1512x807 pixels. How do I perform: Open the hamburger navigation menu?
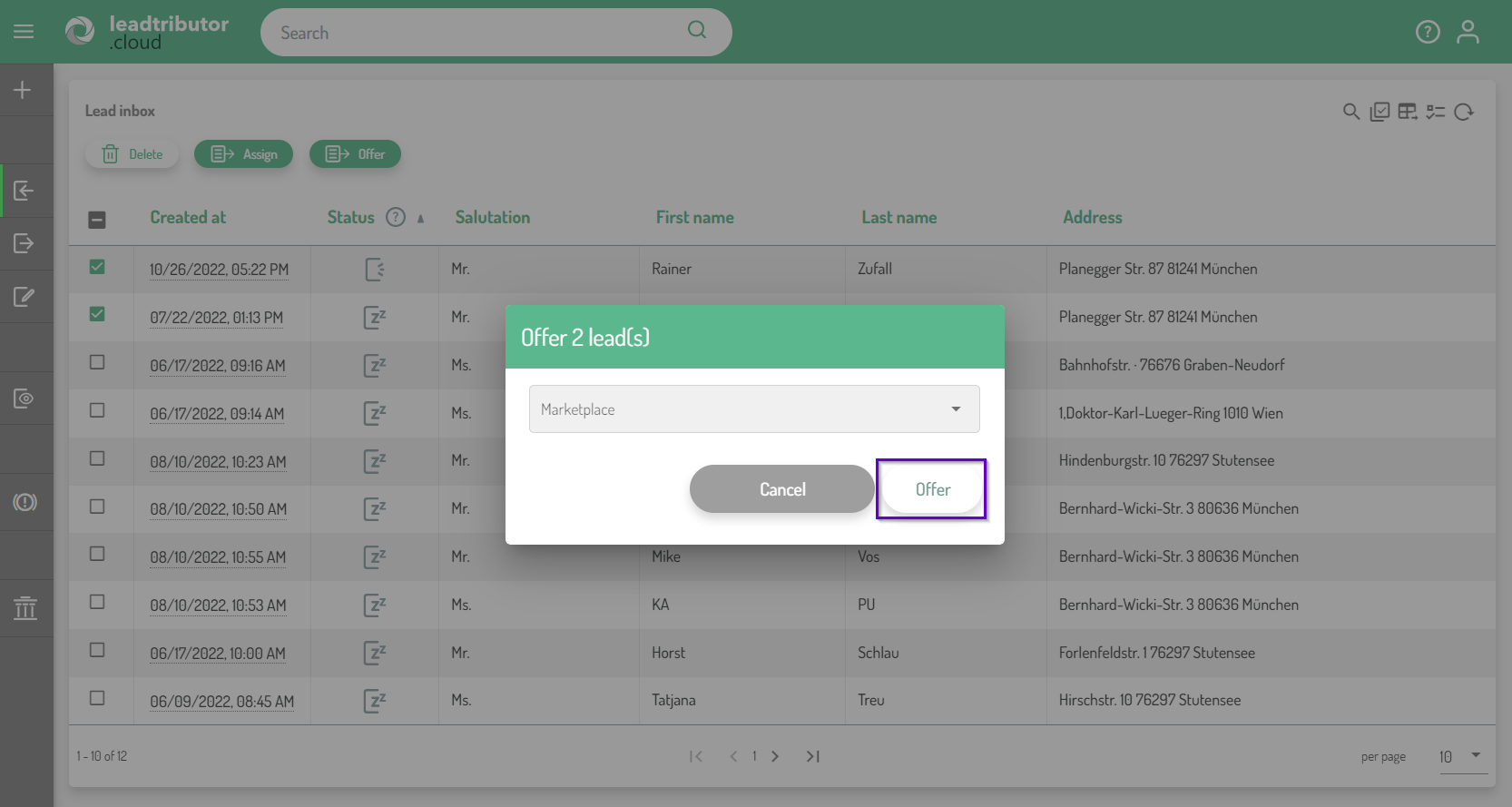coord(24,32)
